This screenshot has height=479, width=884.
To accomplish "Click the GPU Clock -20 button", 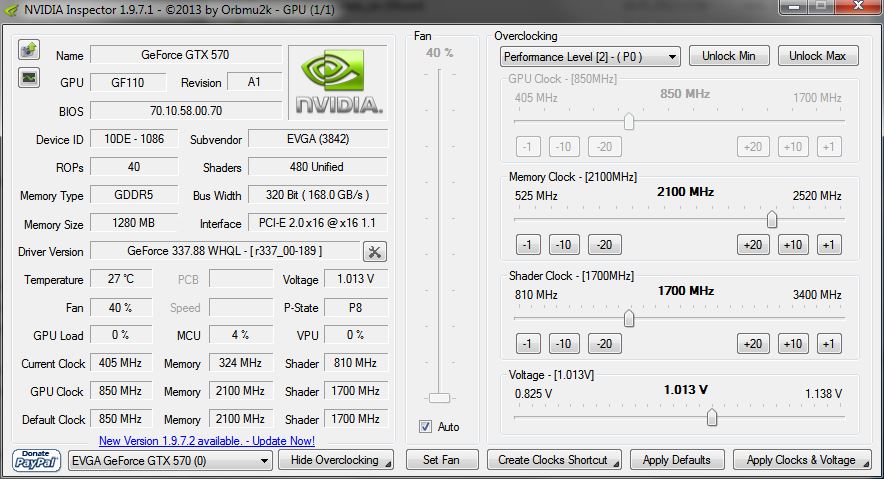I will pos(604,147).
